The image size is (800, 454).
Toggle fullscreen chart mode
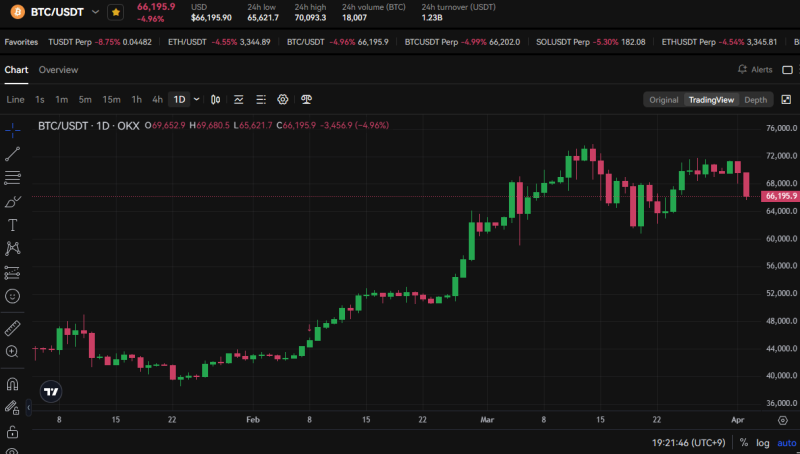tap(786, 99)
